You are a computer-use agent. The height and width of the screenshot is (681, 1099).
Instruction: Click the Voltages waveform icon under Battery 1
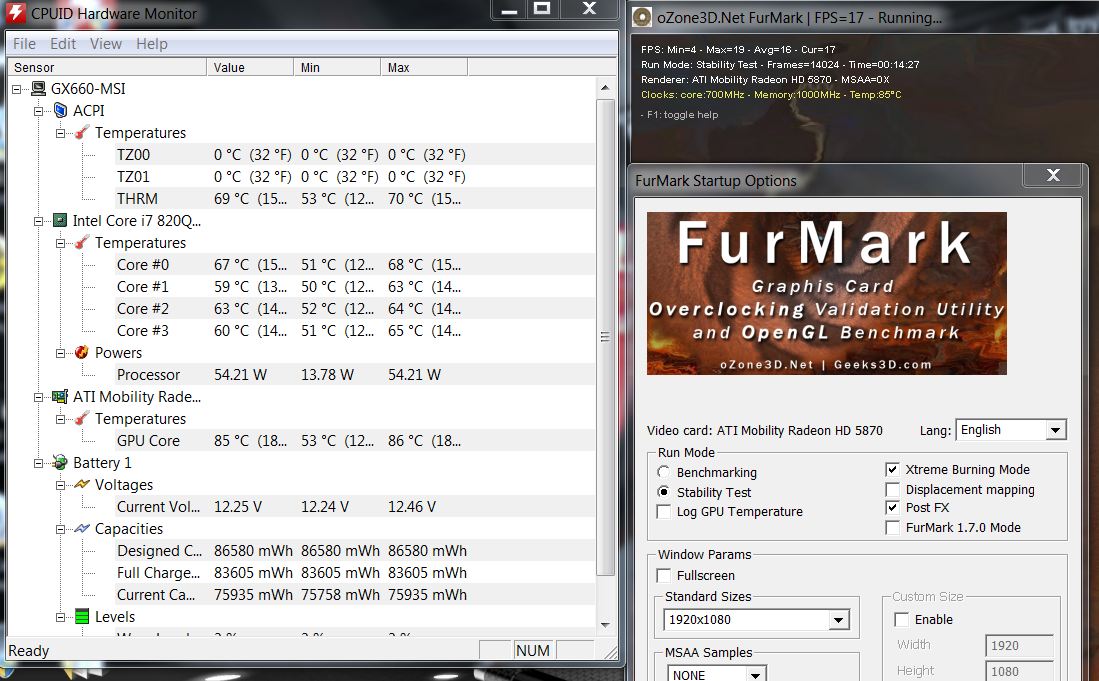[x=82, y=485]
